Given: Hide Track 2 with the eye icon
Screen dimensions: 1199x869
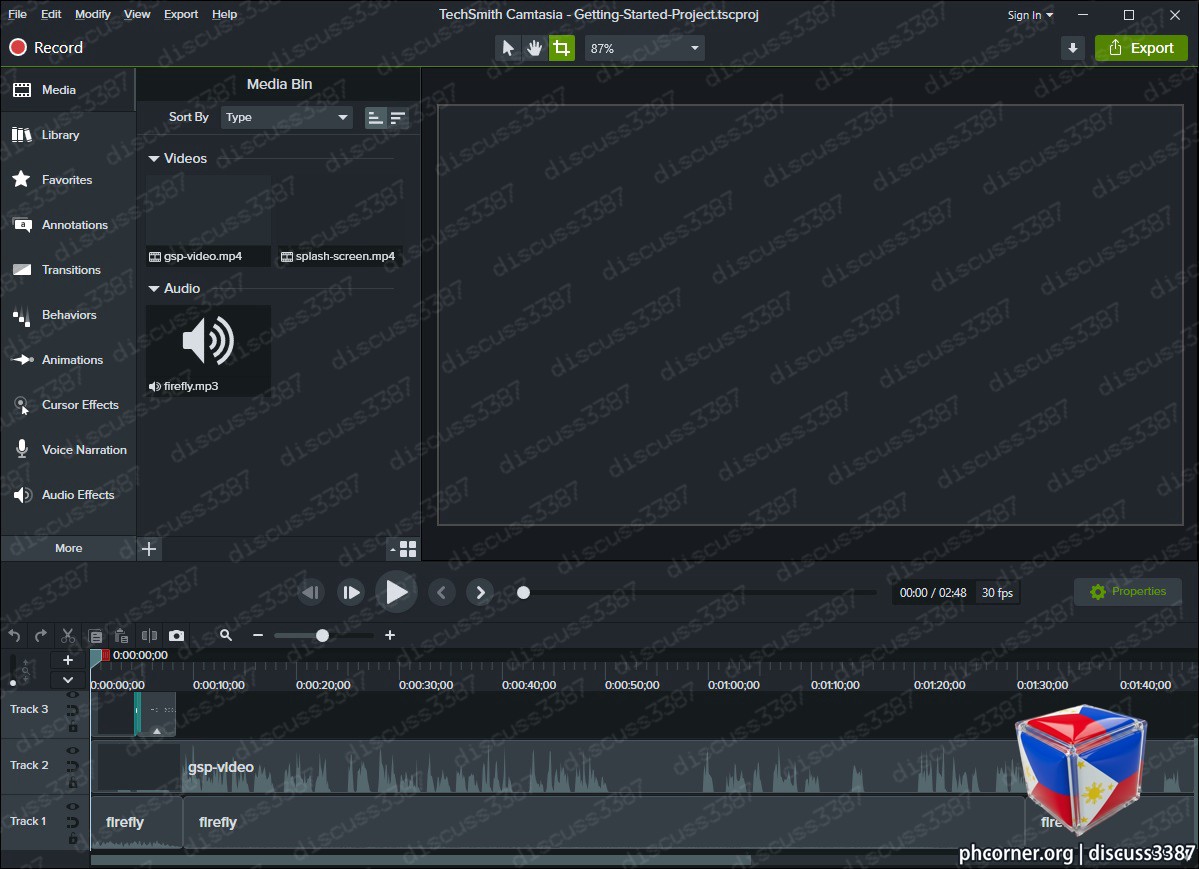Looking at the screenshot, I should tap(73, 751).
